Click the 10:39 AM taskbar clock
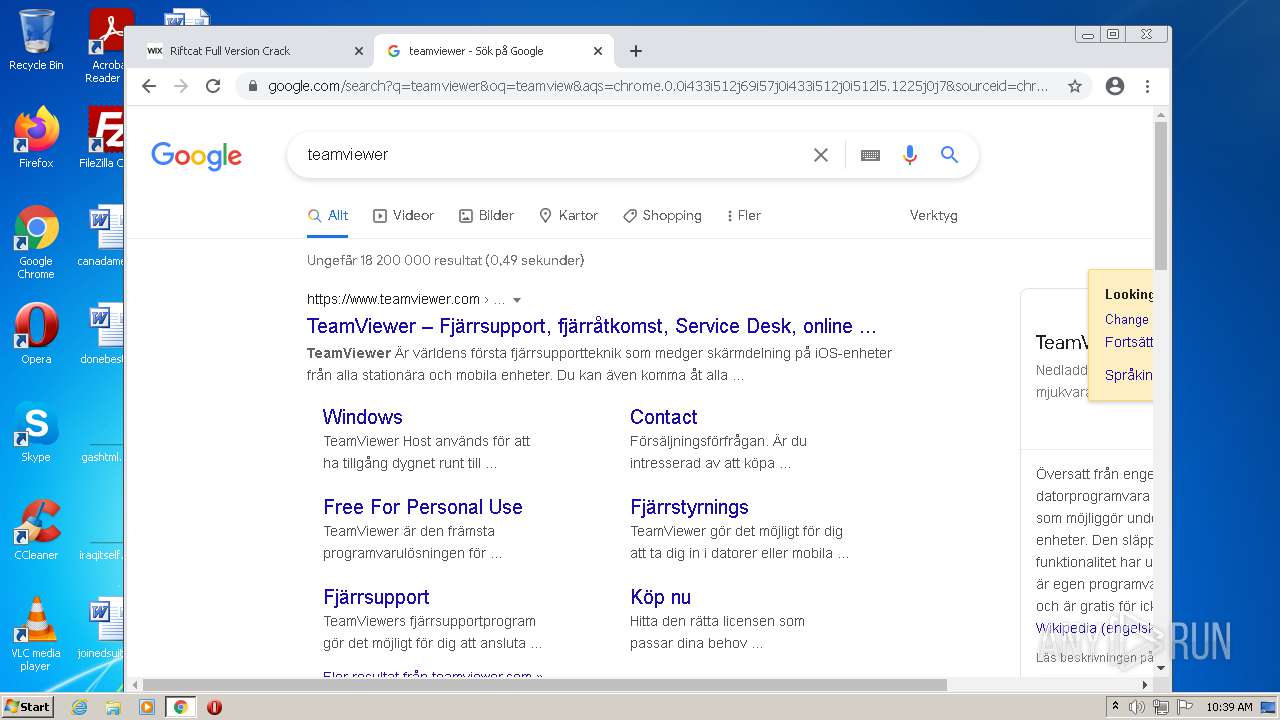 point(1229,707)
